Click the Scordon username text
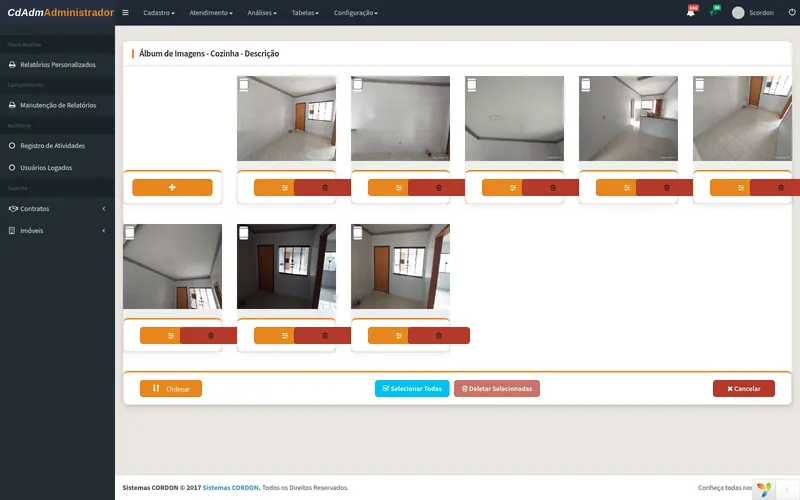 point(761,13)
